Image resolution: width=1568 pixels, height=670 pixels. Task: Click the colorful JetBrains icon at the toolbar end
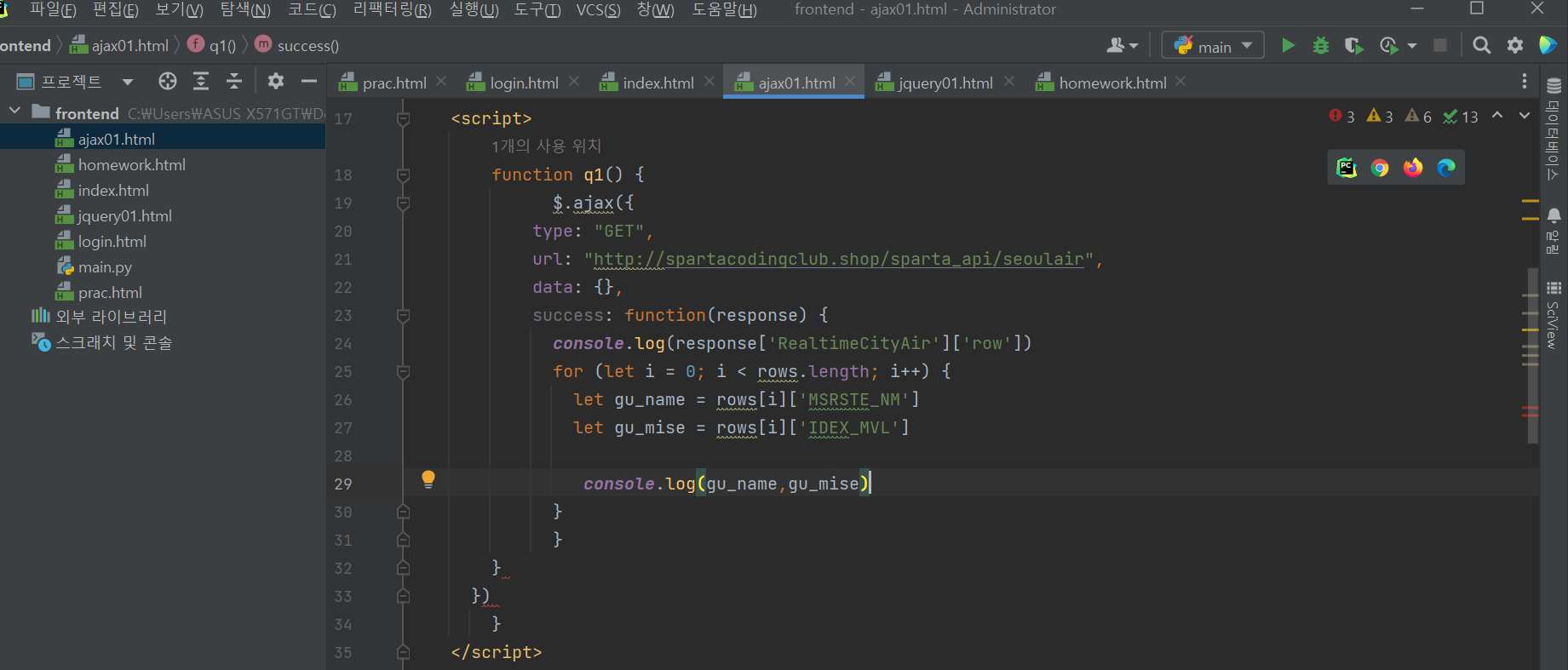pos(1548,45)
